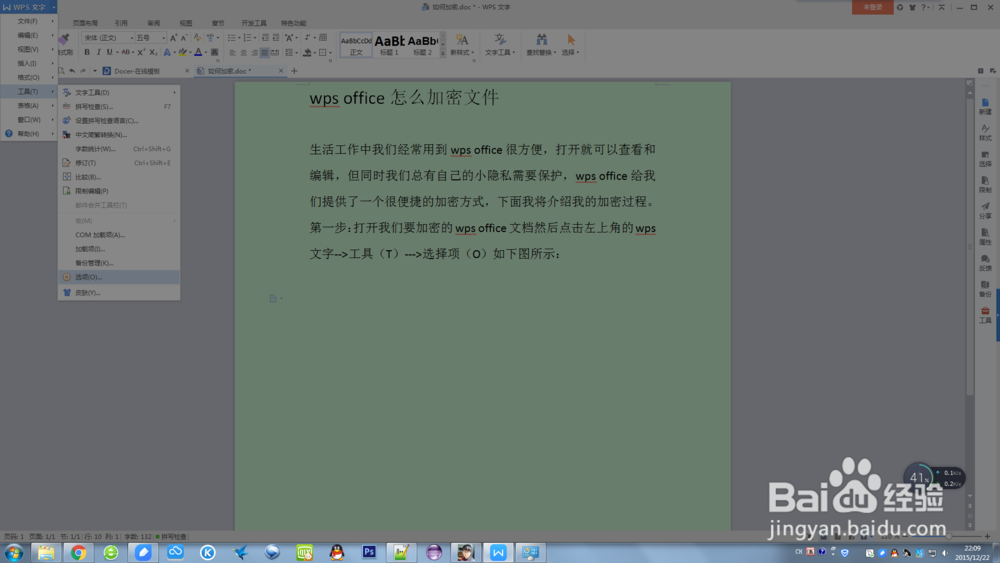Viewport: 1000px width, 563px height.
Task: Click 皮肤(Y)... skin entry
Action: (119, 293)
